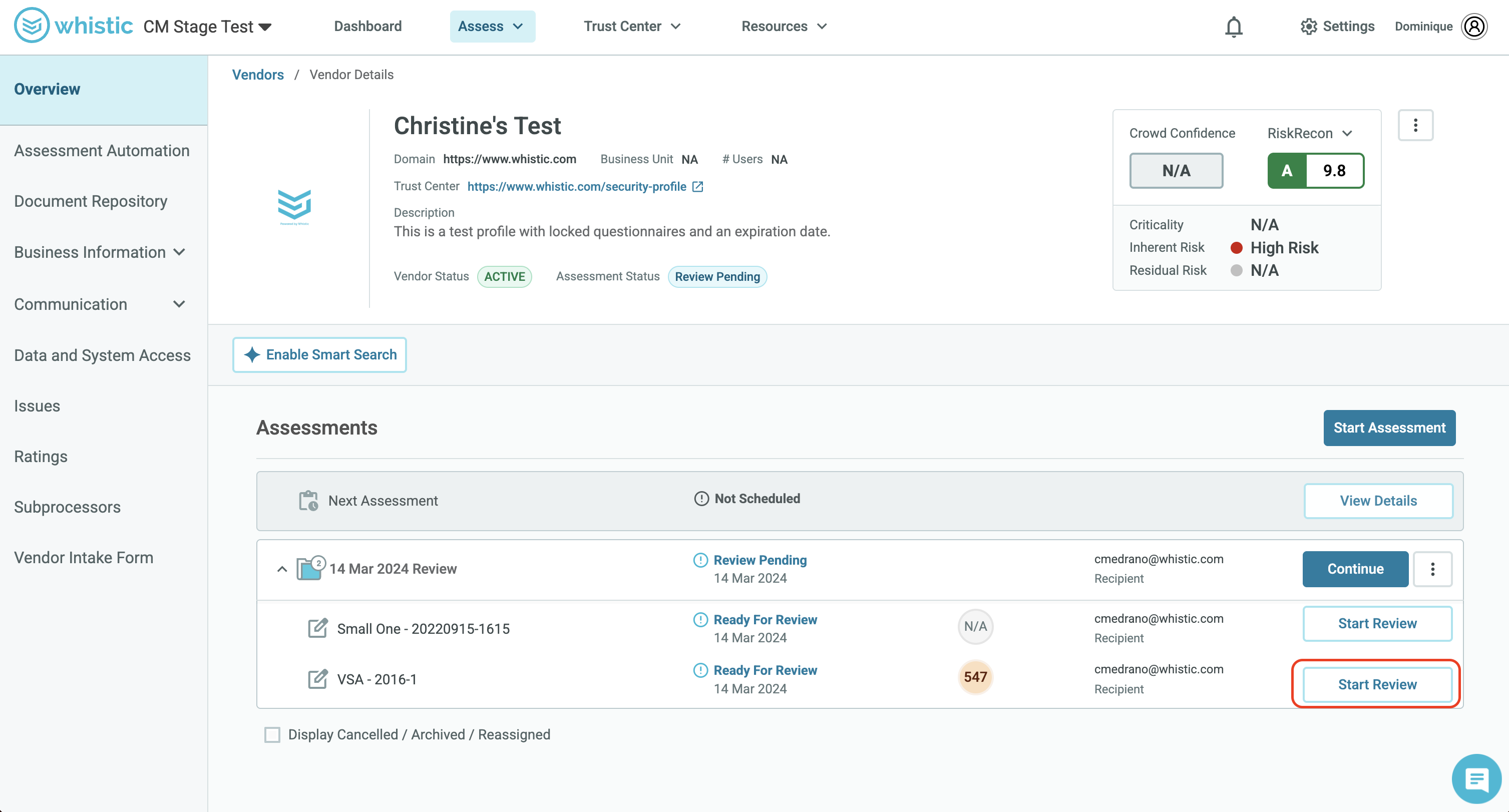The width and height of the screenshot is (1509, 812).
Task: Expand the Communication sidebar section
Action: click(100, 304)
